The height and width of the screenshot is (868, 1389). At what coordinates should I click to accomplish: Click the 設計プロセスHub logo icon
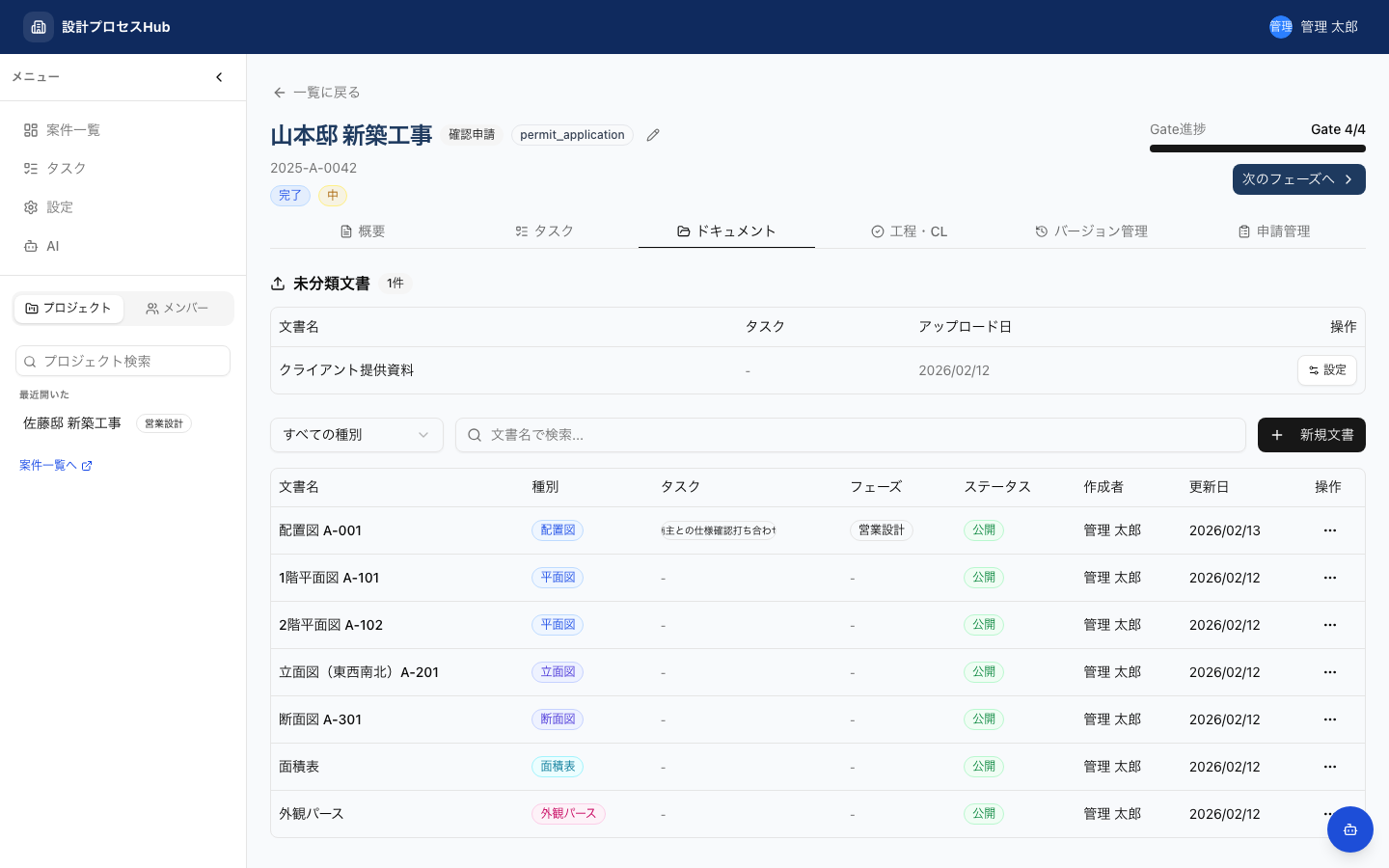(39, 27)
